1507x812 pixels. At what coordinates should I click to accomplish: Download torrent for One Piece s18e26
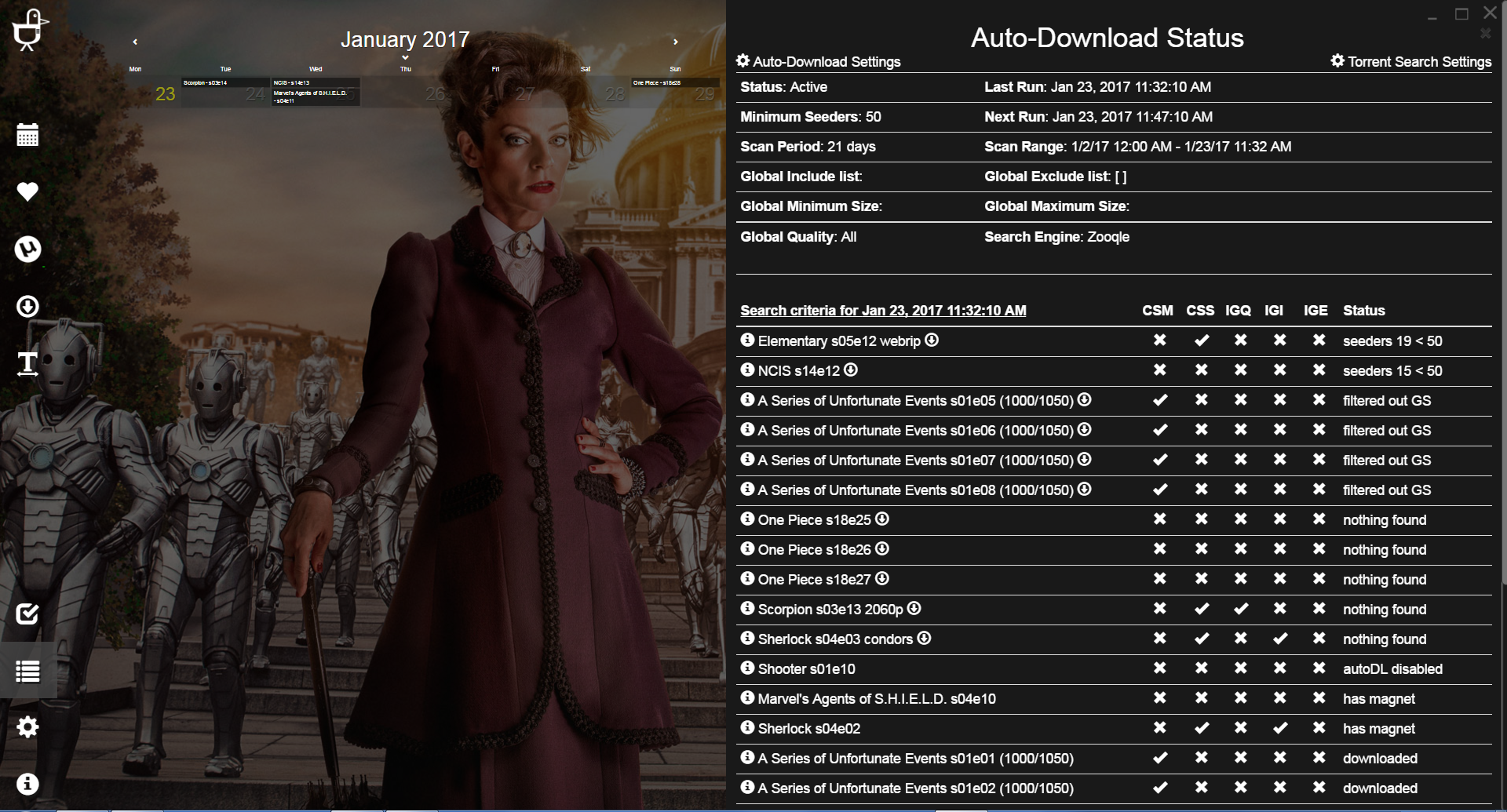click(882, 548)
